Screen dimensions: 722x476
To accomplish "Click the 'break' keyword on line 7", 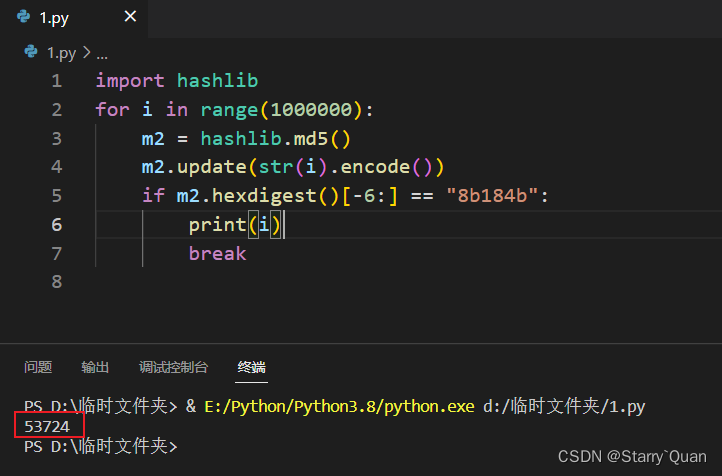I will tap(217, 254).
